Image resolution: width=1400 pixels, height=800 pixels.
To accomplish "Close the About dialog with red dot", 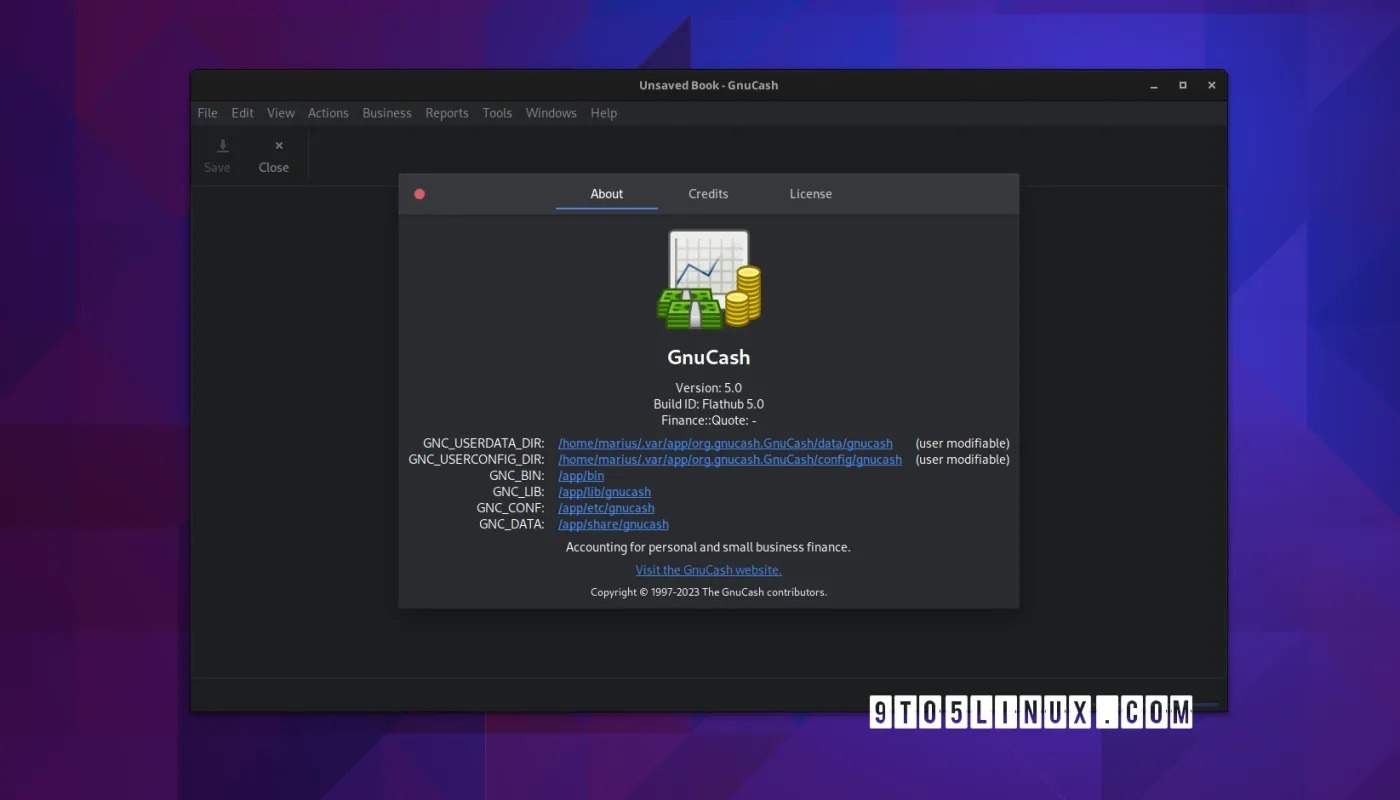I will [x=420, y=194].
